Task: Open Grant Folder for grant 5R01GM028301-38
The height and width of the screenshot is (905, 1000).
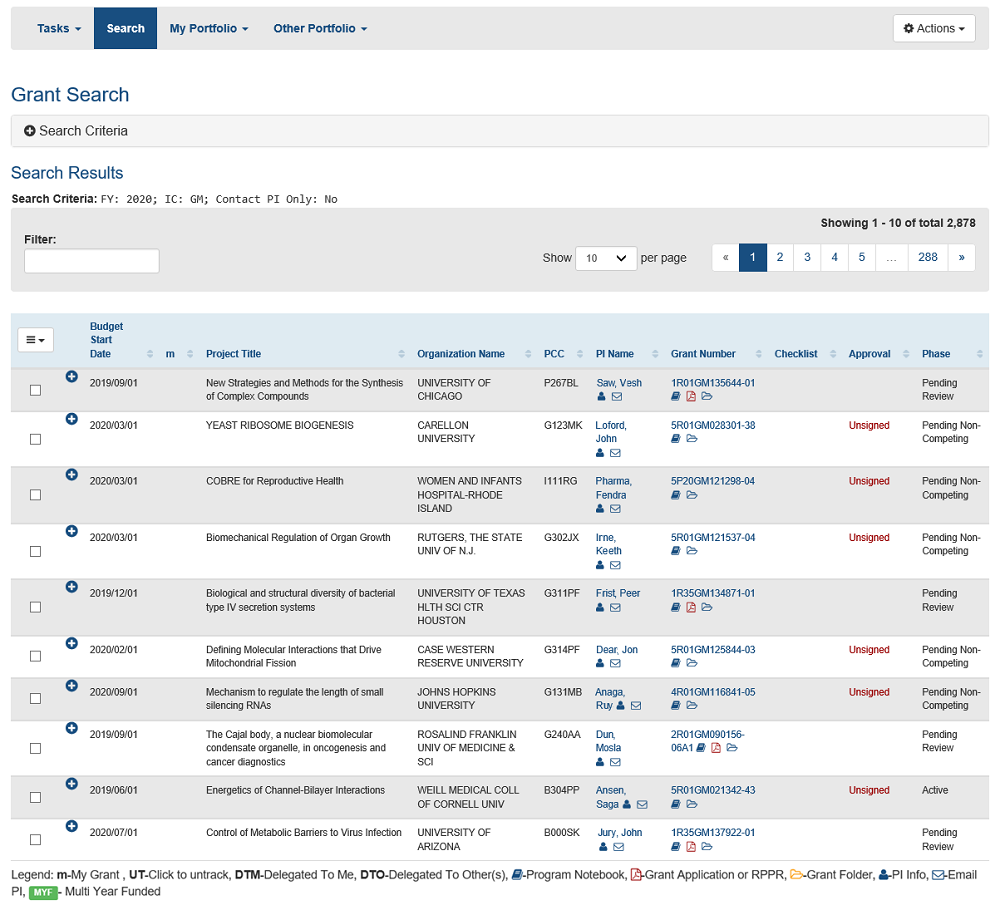Action: click(x=692, y=439)
